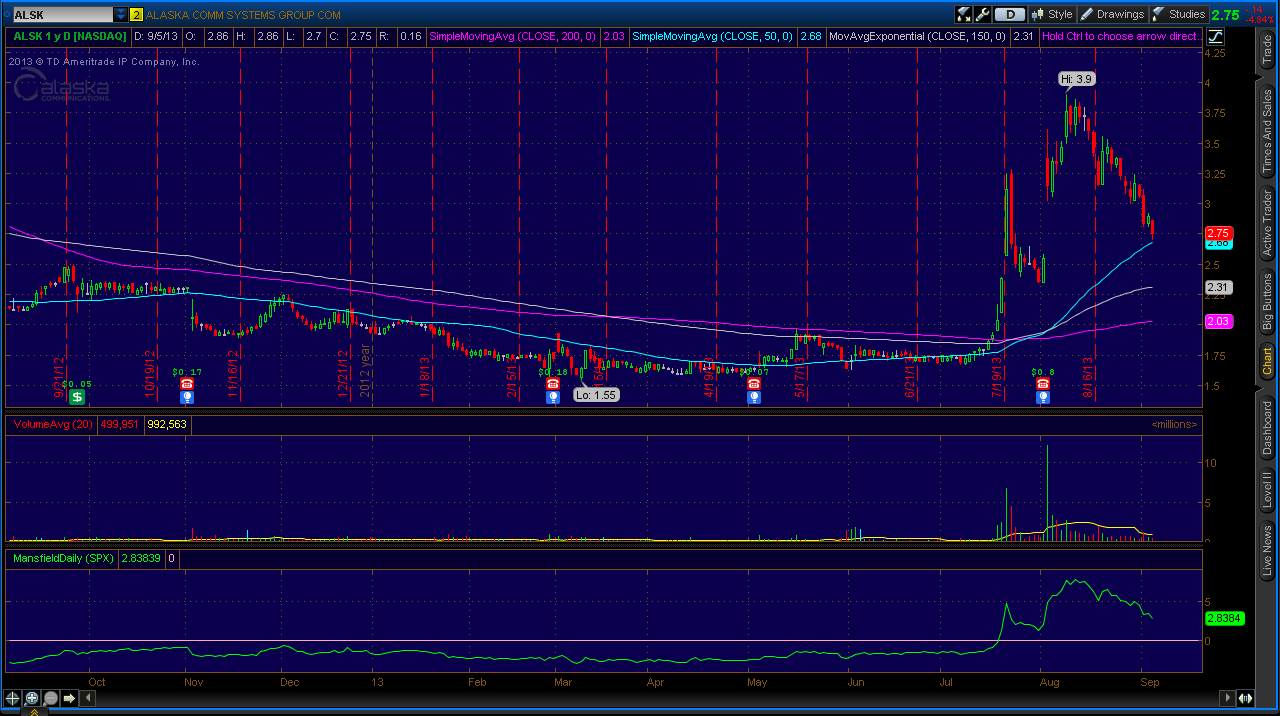Zoom in with the magnifier plus icon
The width and height of the screenshot is (1280, 716).
tap(32, 698)
